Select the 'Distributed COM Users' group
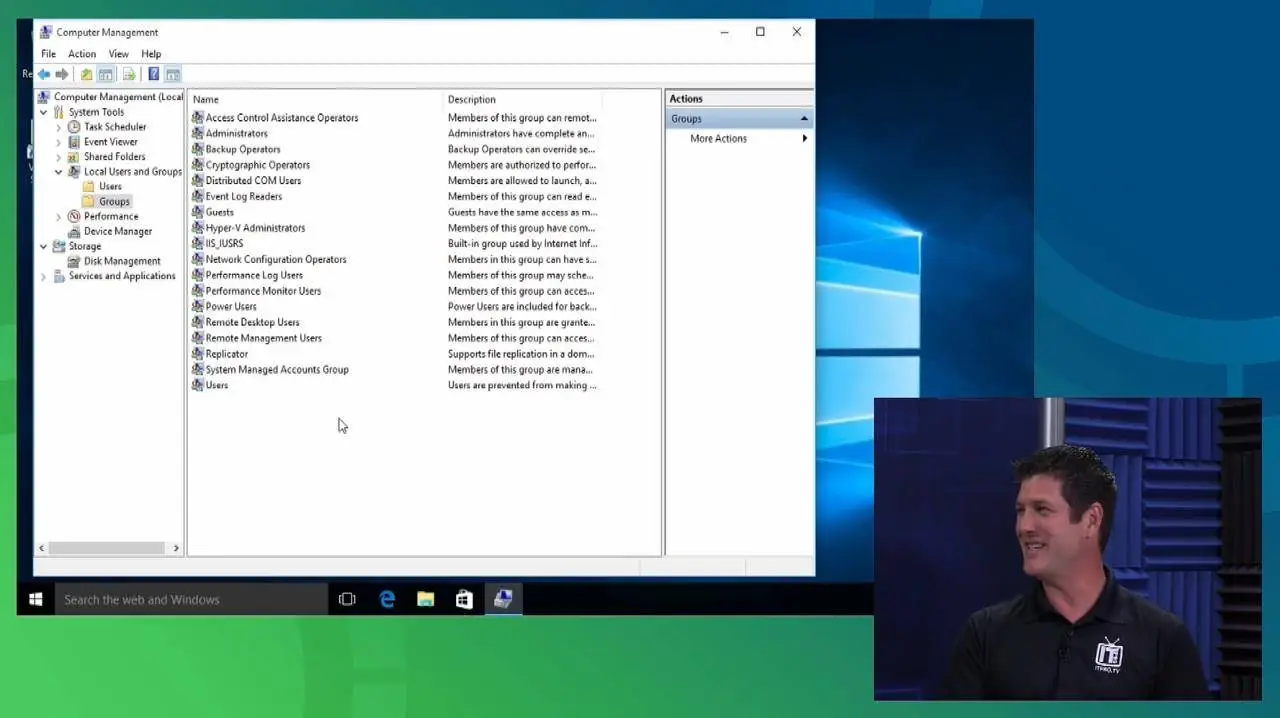This screenshot has height=718, width=1280. (253, 181)
